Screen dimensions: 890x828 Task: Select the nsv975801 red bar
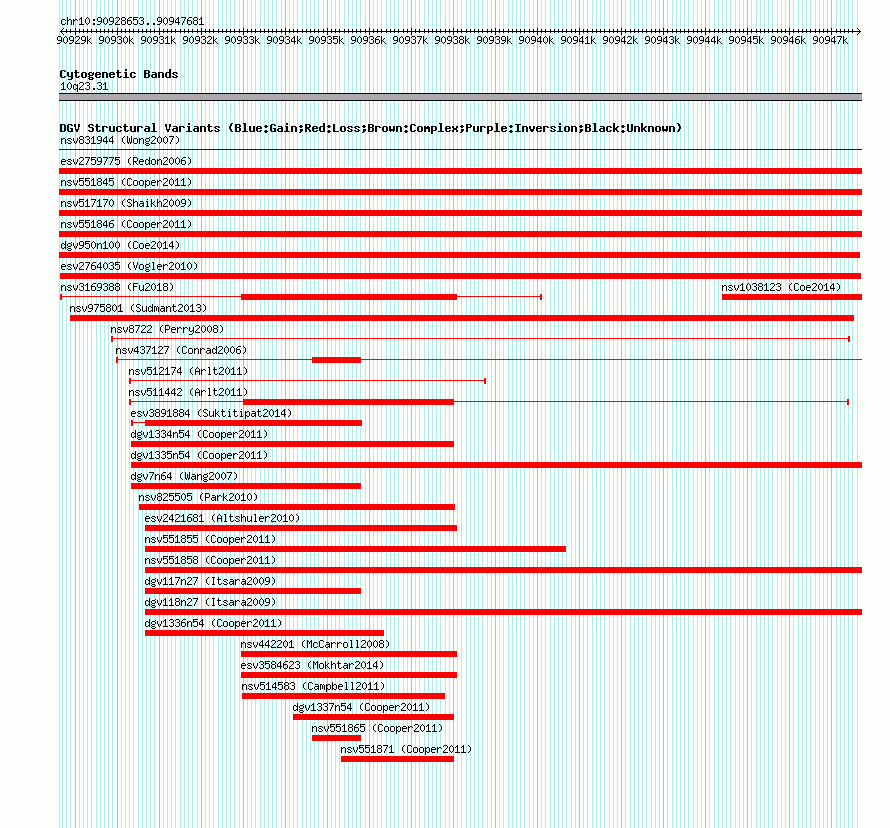tap(462, 318)
